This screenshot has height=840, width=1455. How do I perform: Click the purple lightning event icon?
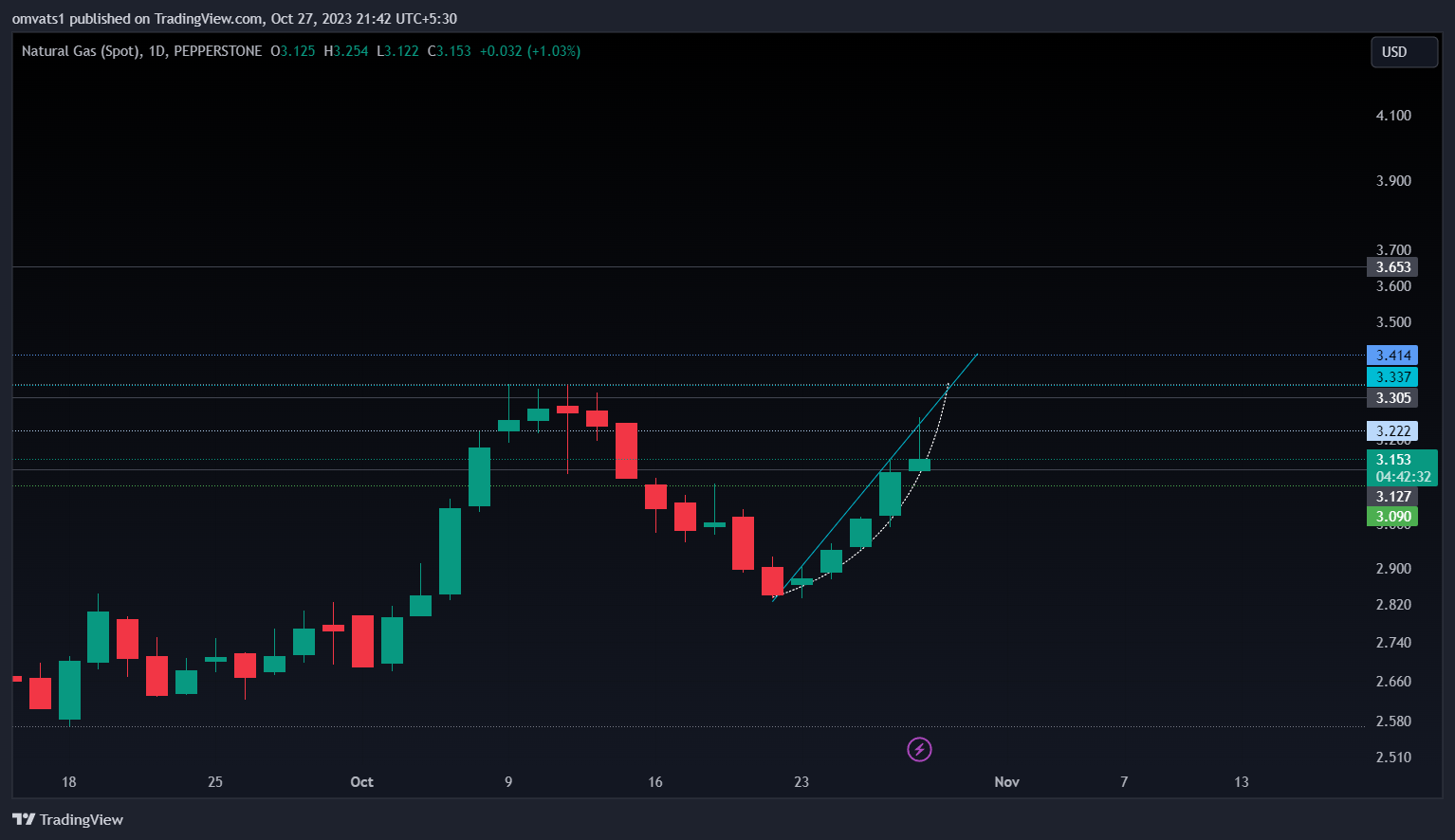(919, 750)
